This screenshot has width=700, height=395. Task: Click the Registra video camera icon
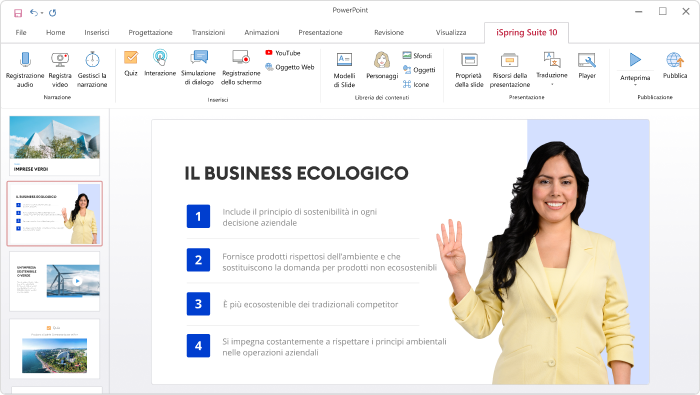coord(60,59)
